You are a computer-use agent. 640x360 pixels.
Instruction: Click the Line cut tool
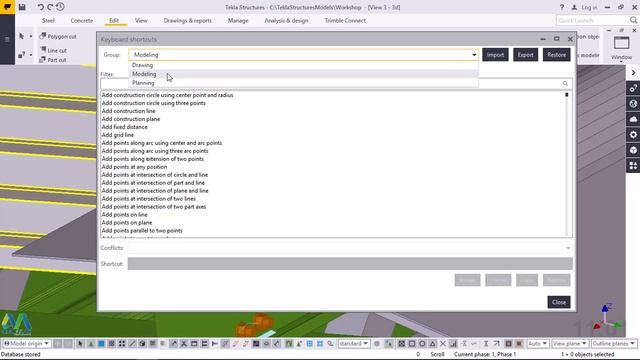click(x=53, y=50)
